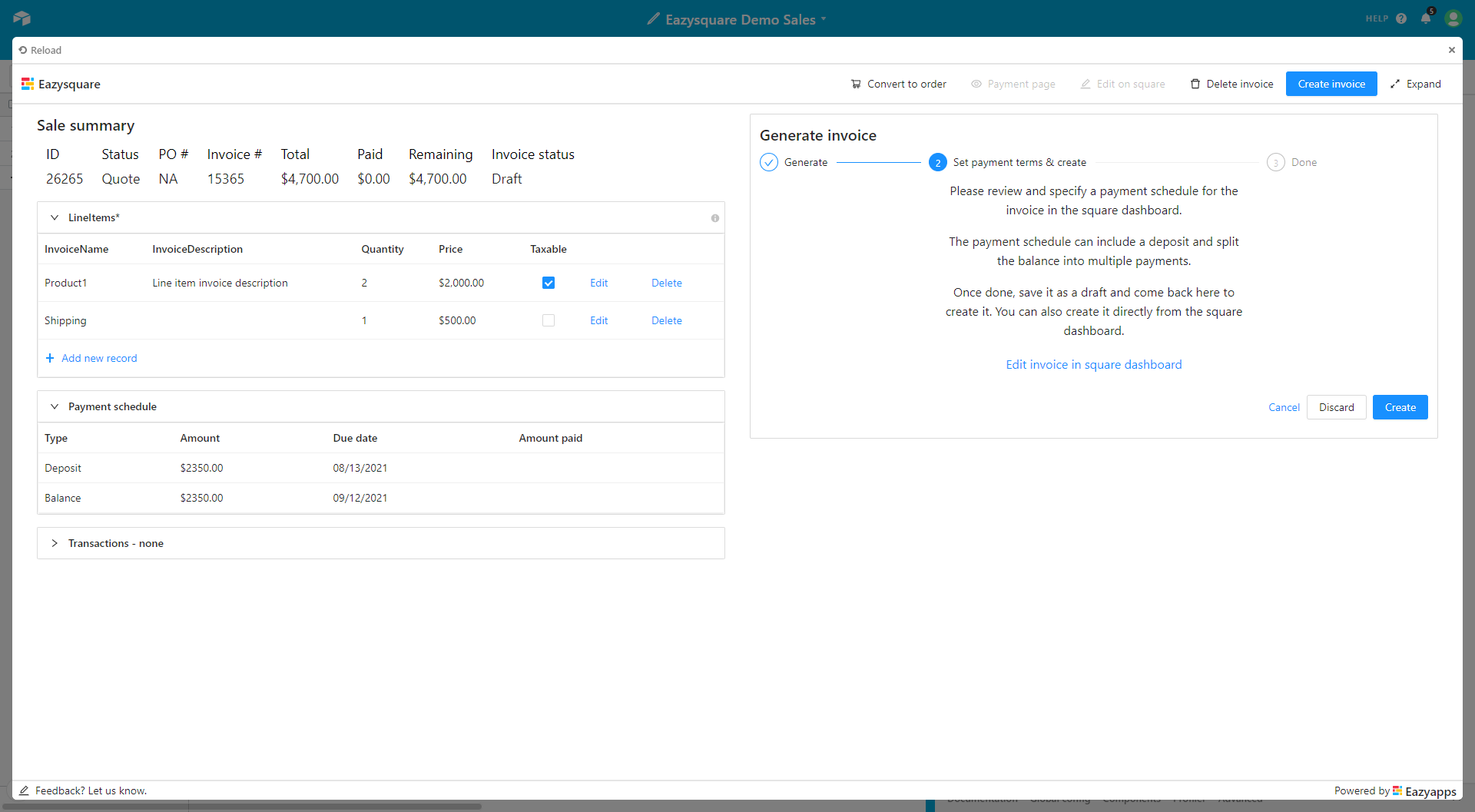Open the Help question mark icon
1475x812 pixels.
[1401, 18]
